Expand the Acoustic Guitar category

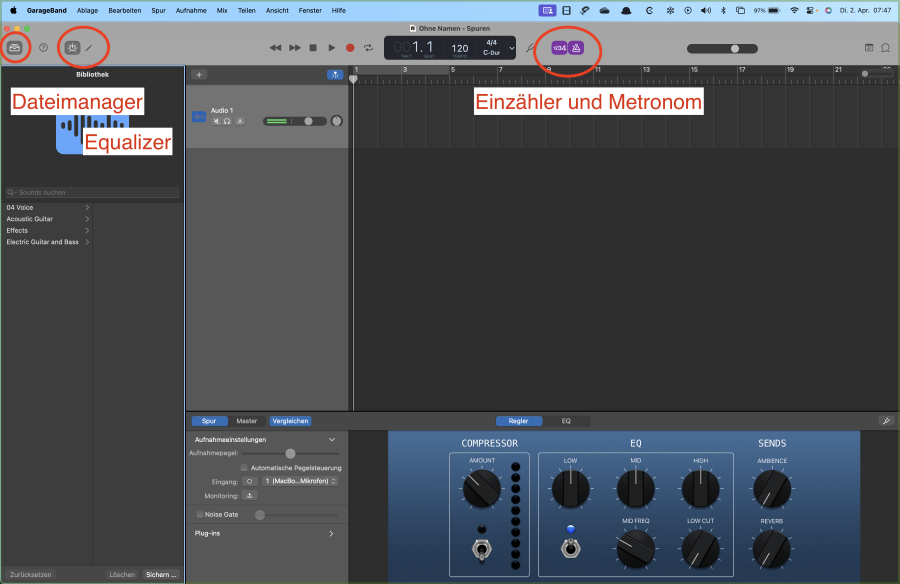pos(87,219)
